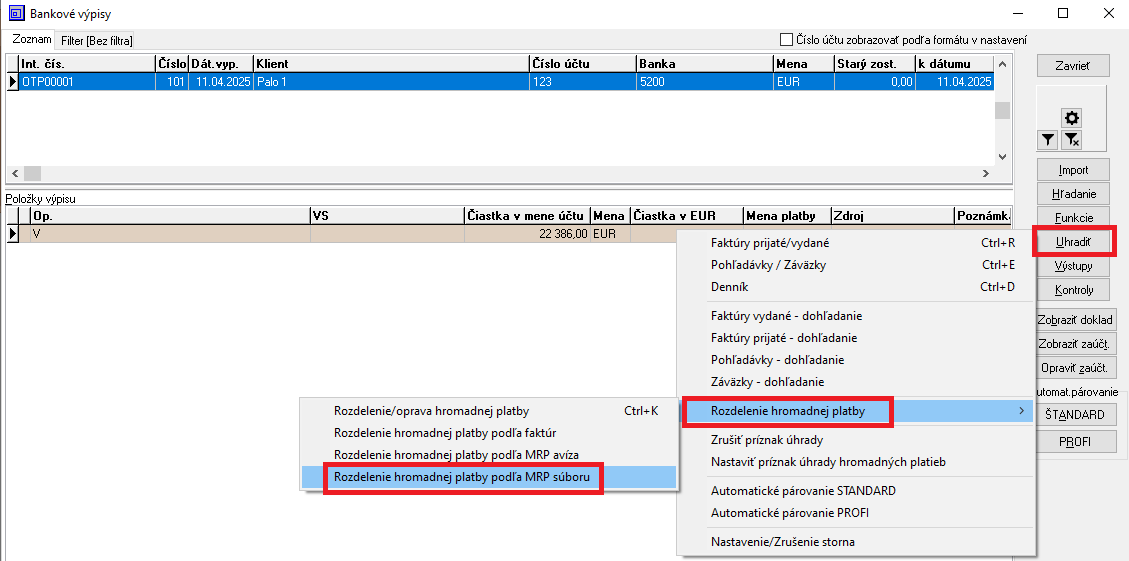
Task: Choose Faktúry prijaté/vydané menu entry
Action: (x=769, y=243)
